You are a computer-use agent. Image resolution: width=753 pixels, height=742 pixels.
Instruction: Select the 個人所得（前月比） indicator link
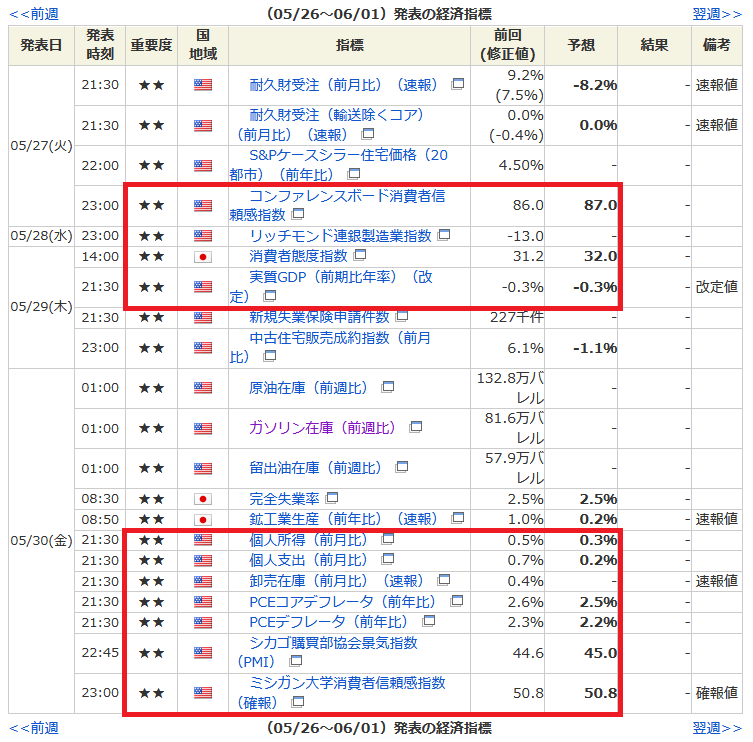pyautogui.click(x=308, y=540)
